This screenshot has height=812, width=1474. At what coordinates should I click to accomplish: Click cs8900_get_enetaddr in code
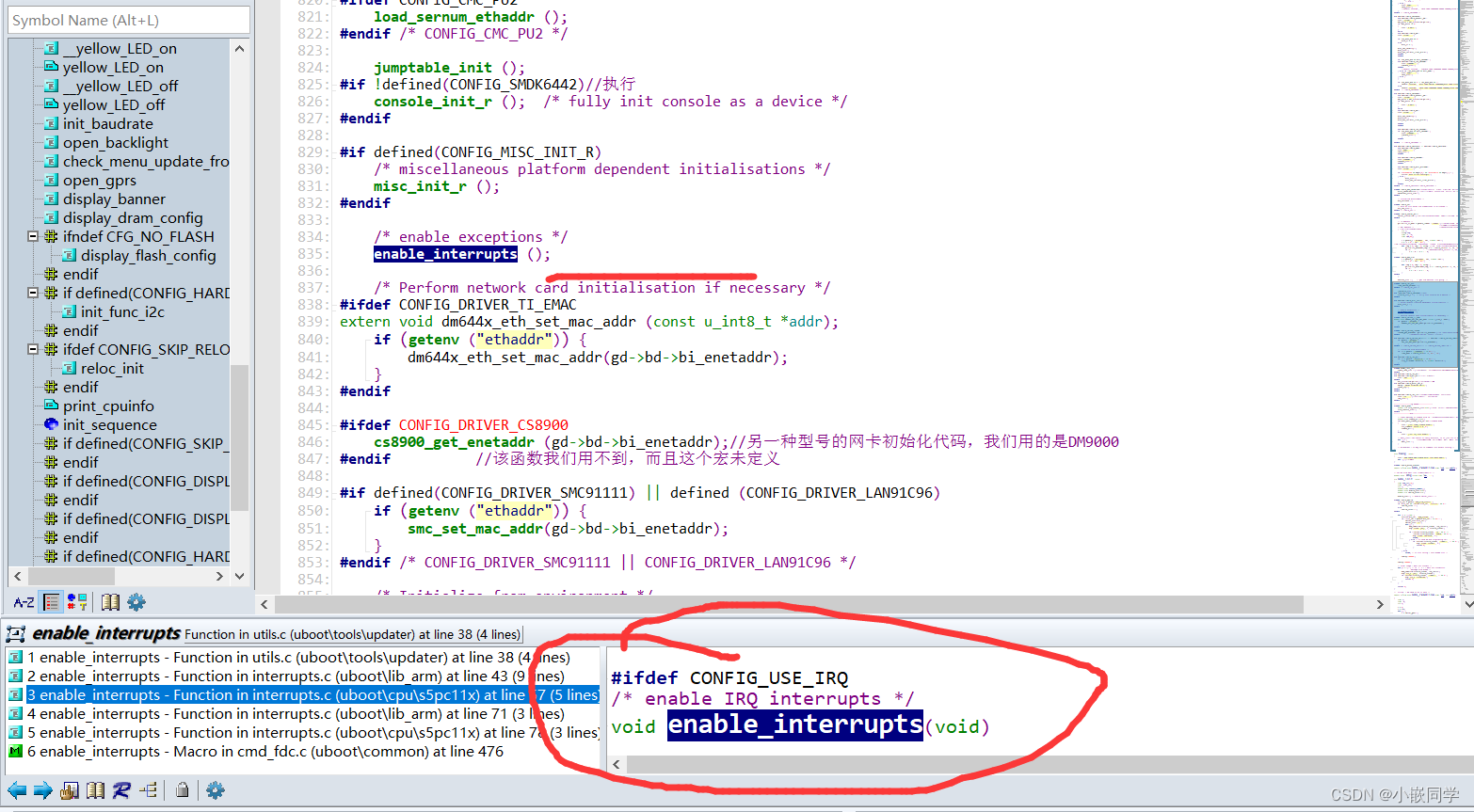click(454, 442)
